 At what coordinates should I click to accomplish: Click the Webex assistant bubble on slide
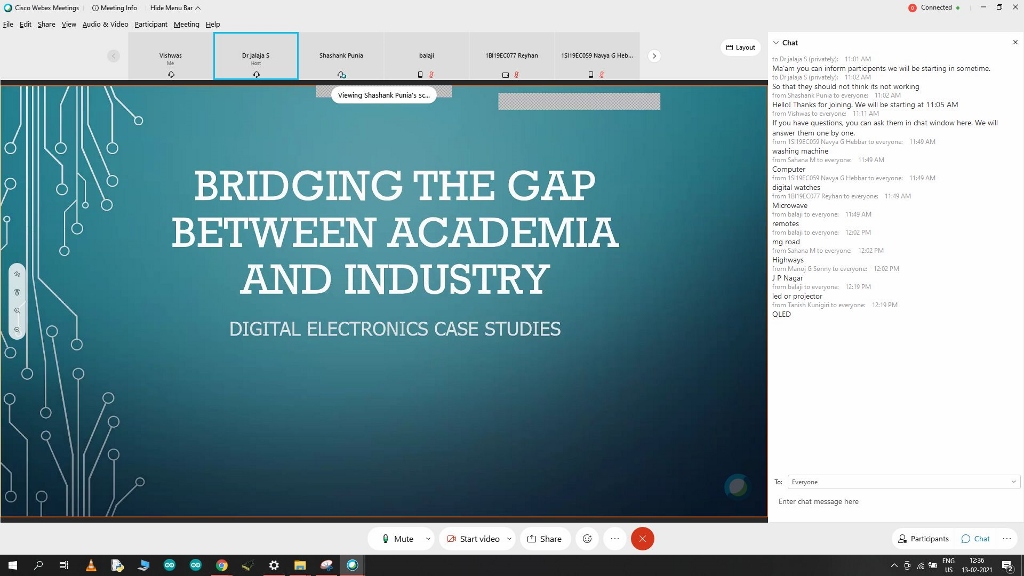[737, 487]
